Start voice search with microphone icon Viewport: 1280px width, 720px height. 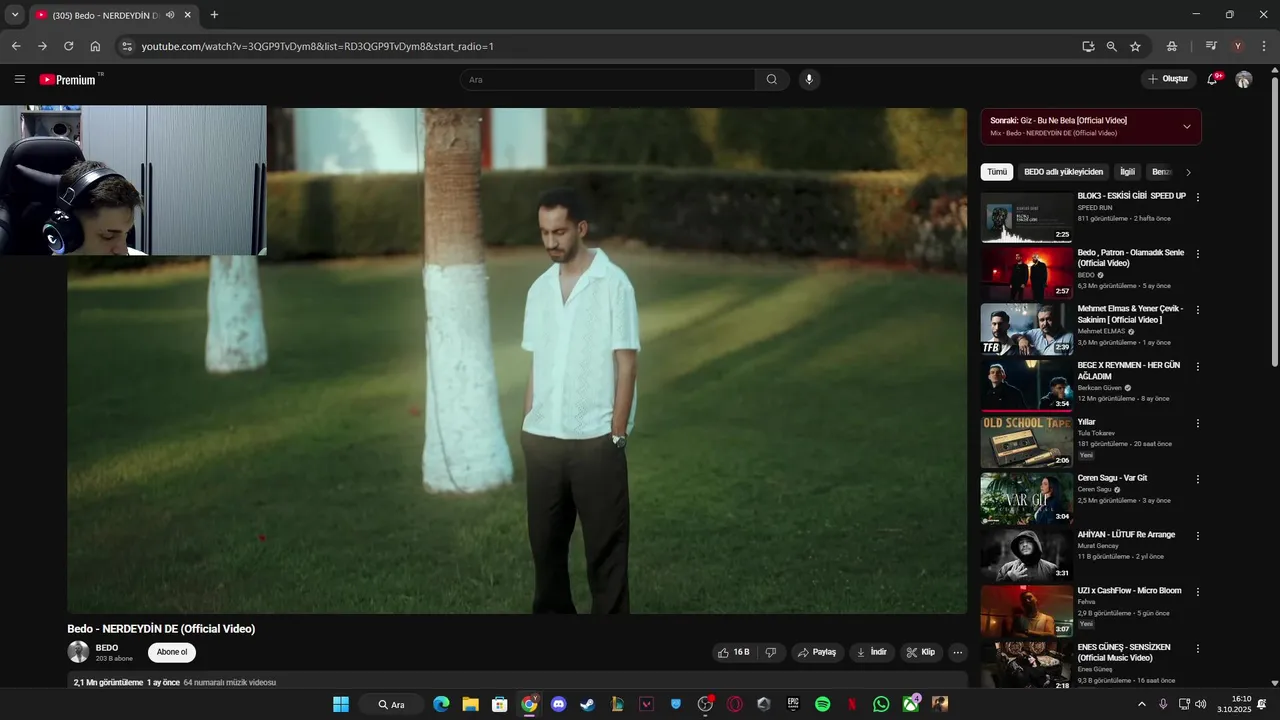click(x=809, y=79)
